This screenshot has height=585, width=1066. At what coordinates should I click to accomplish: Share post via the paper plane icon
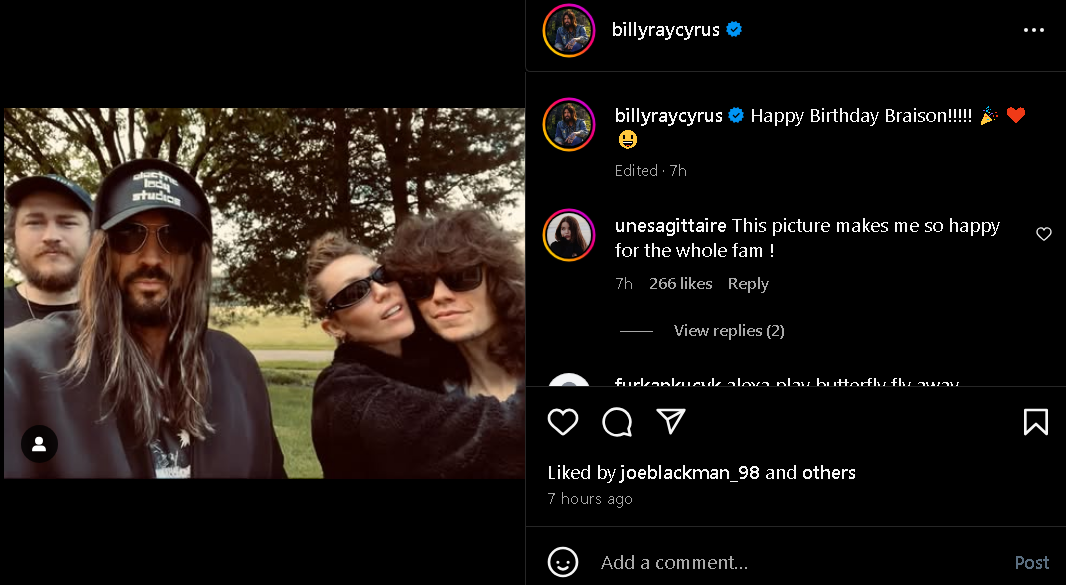[x=671, y=422]
